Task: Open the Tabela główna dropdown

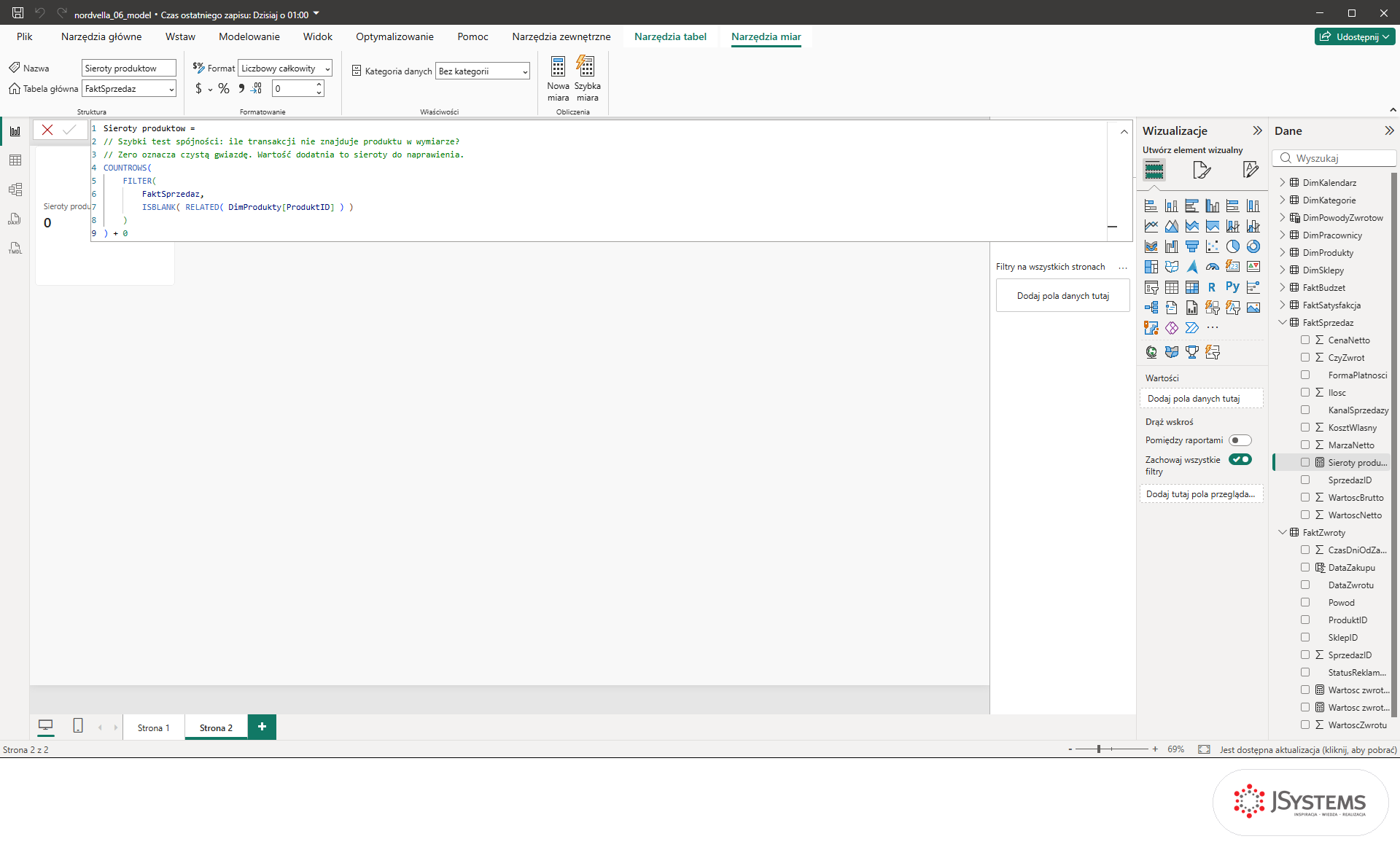Action: pos(129,89)
